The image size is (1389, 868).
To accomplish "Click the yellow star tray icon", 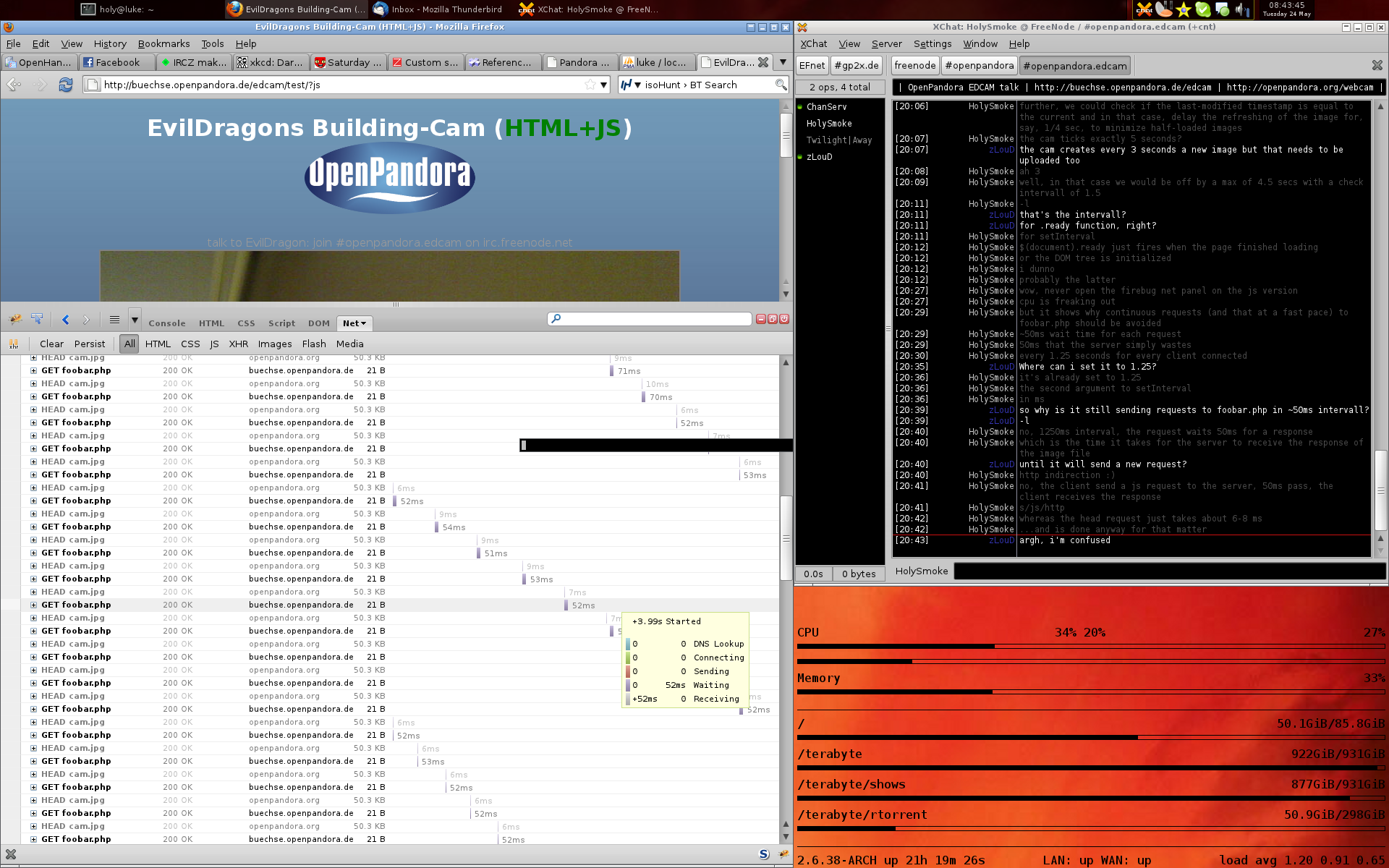I will tap(1184, 9).
